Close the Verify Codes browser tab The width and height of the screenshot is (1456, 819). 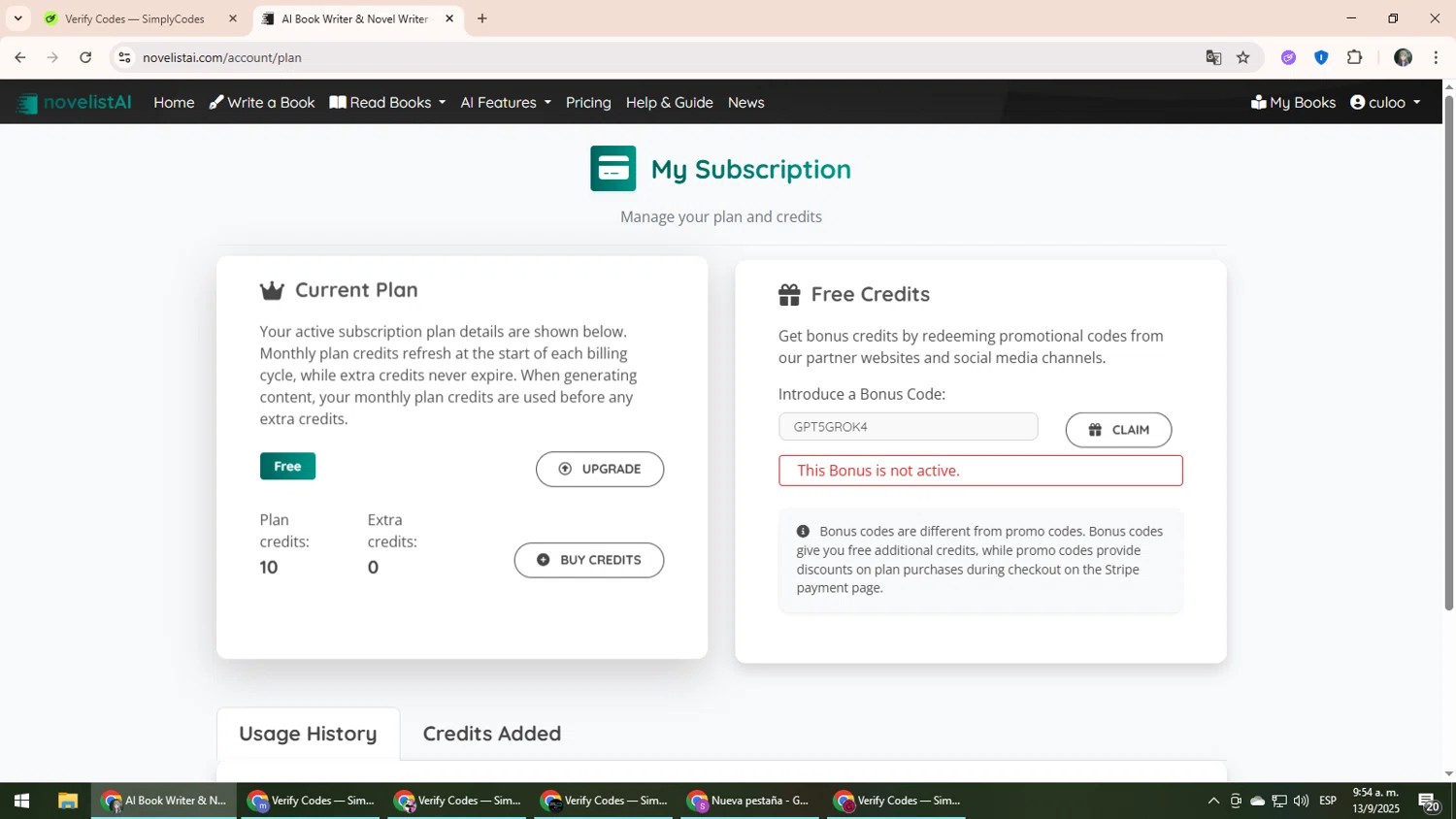coord(233,18)
